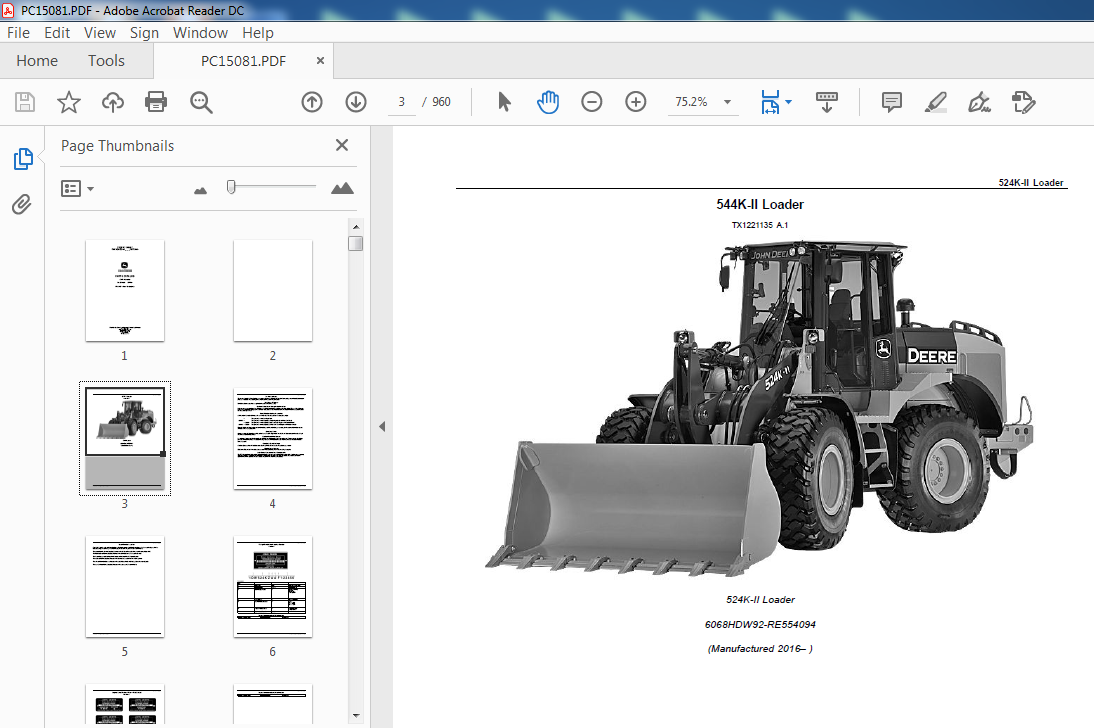Open the scrolling mode read icon

click(827, 102)
